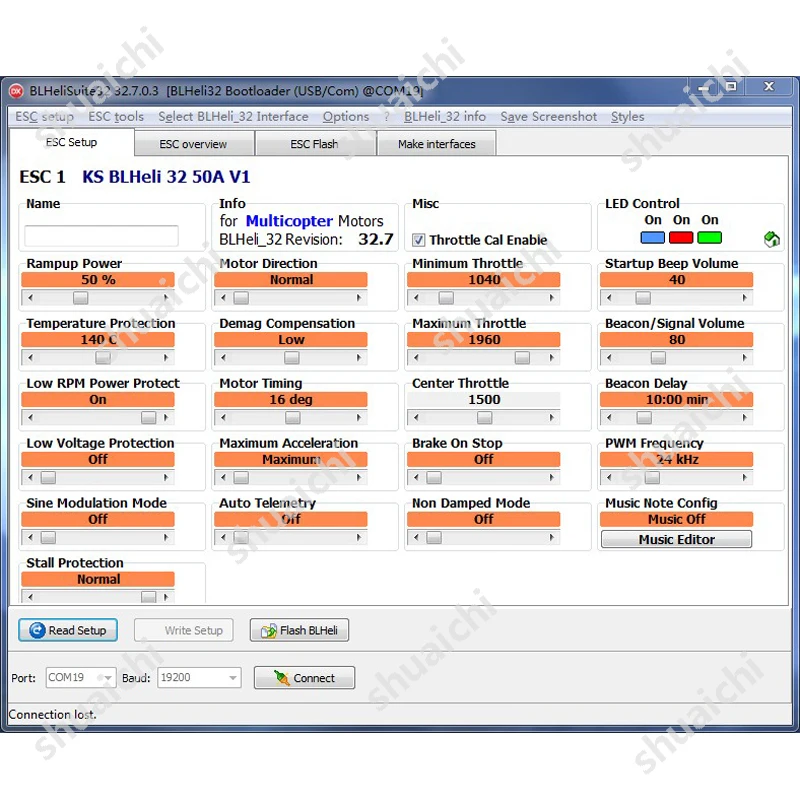Click Minimum Throttle slider right arrow
The image size is (800, 800).
pos(552,297)
